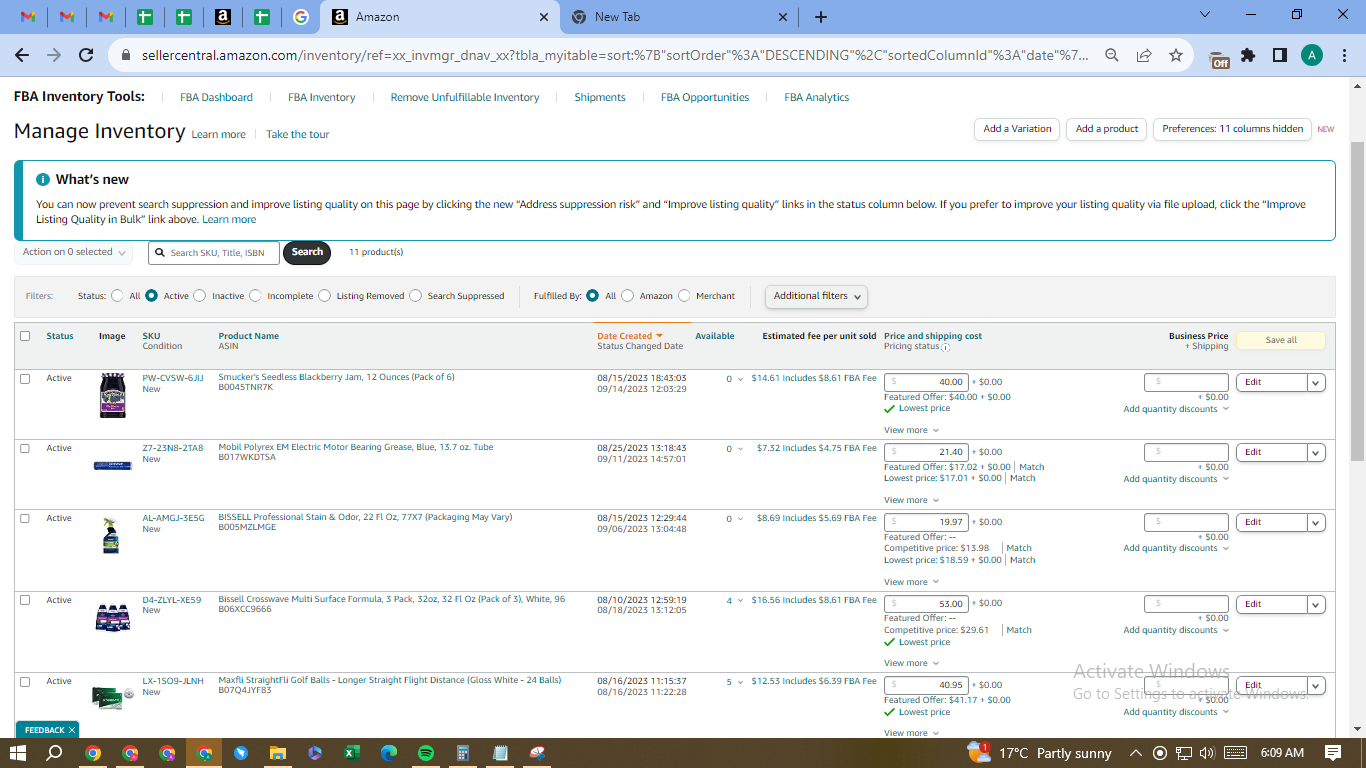The image size is (1366, 768).
Task: Click the 40.00 price field for Smucker's Jam
Action: tap(926, 382)
